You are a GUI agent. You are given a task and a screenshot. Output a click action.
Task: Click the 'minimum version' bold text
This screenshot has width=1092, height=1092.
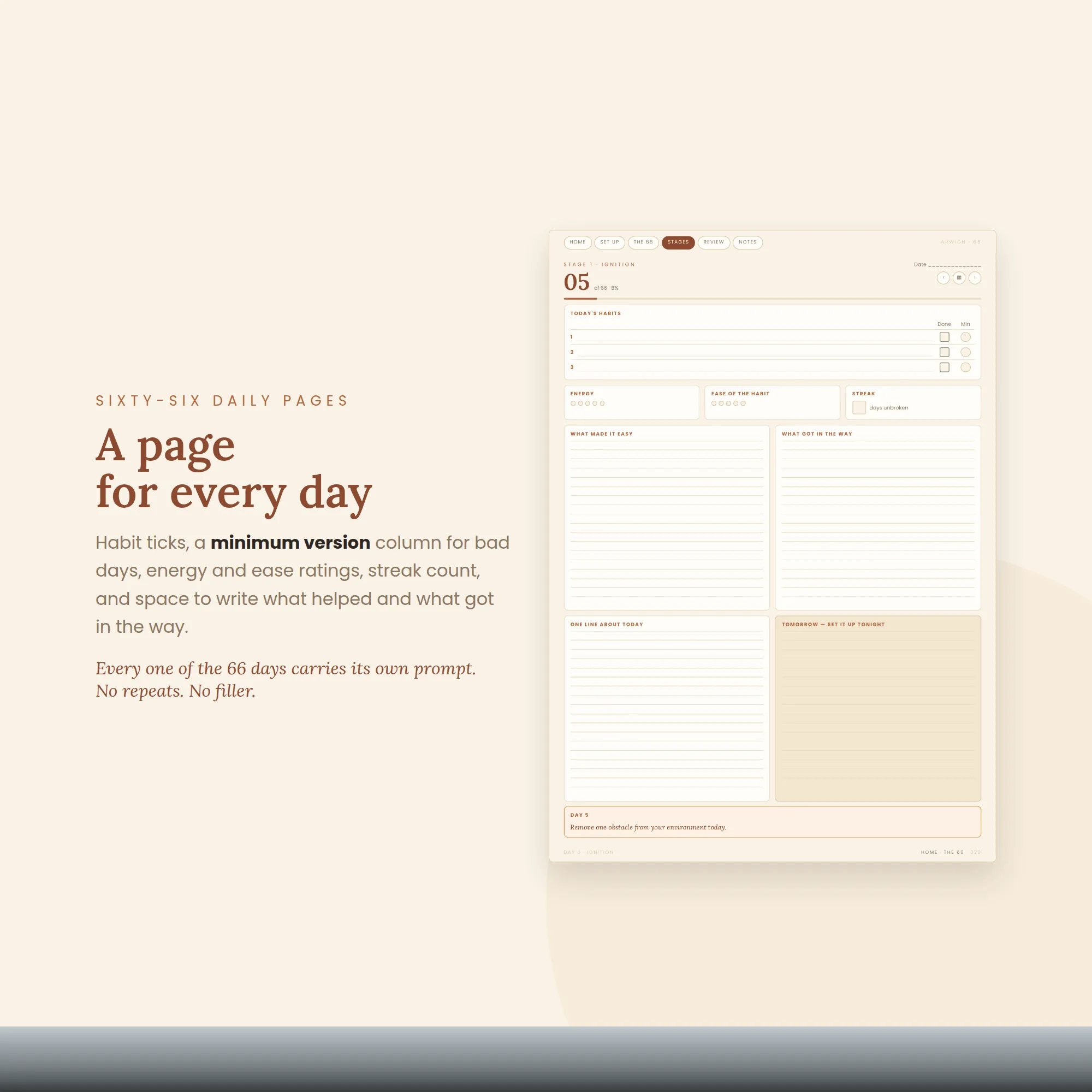click(290, 543)
